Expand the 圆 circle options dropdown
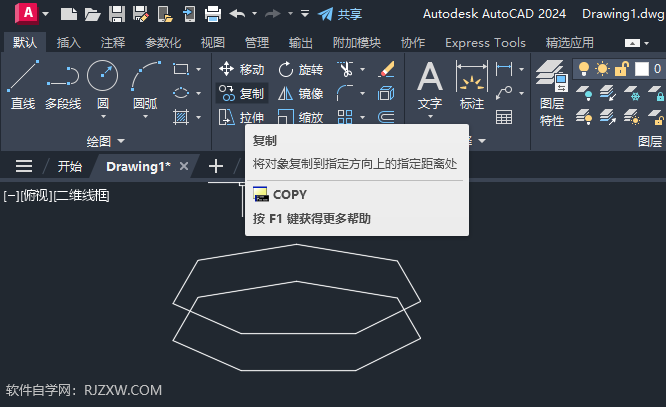The image size is (666, 407). pyautogui.click(x=103, y=116)
